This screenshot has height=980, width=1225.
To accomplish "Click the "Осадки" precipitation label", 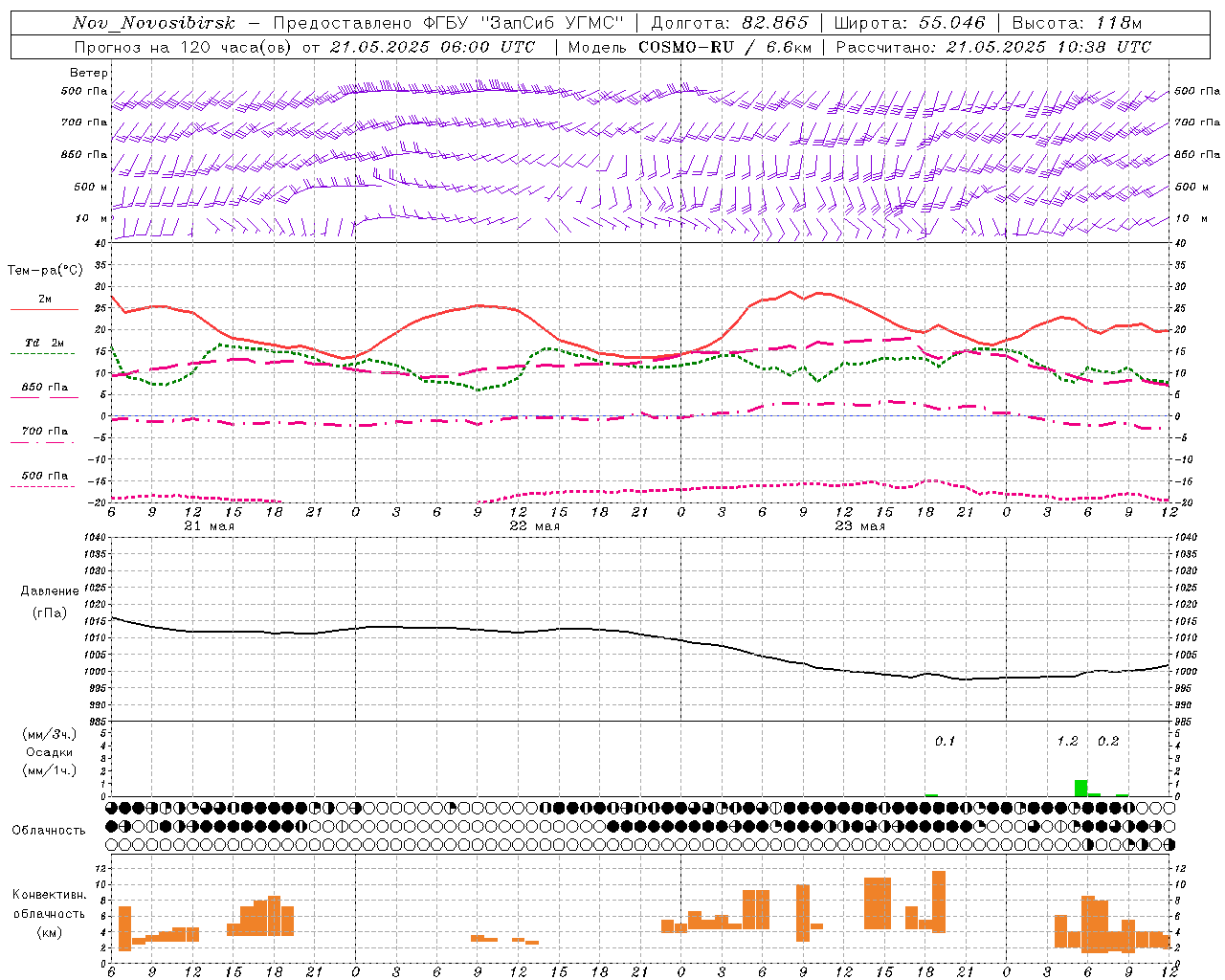I will [x=50, y=752].
